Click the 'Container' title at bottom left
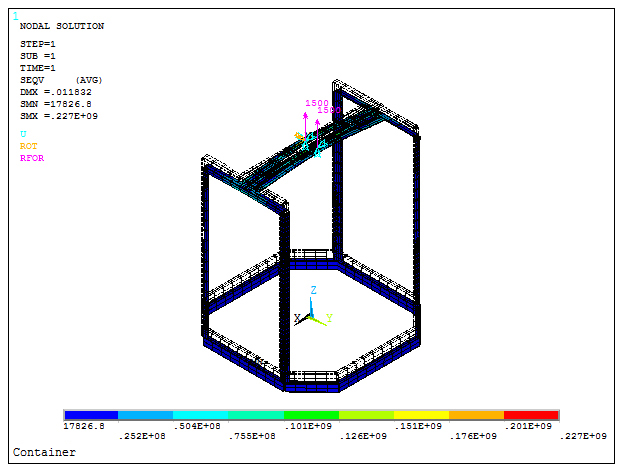Screen dimensions: 624x472 (x=44, y=452)
